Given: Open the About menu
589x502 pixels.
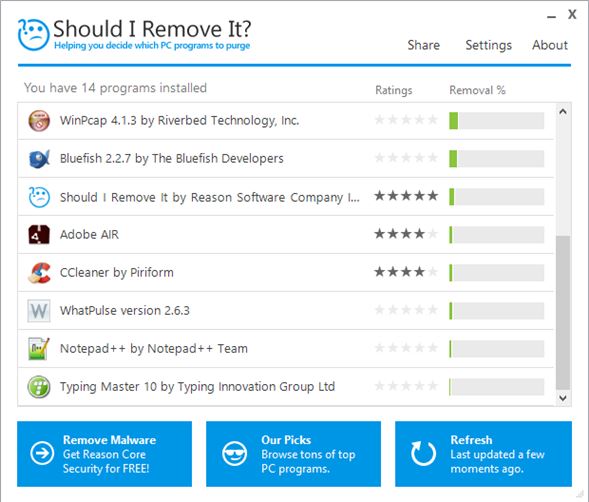Looking at the screenshot, I should 550,45.
